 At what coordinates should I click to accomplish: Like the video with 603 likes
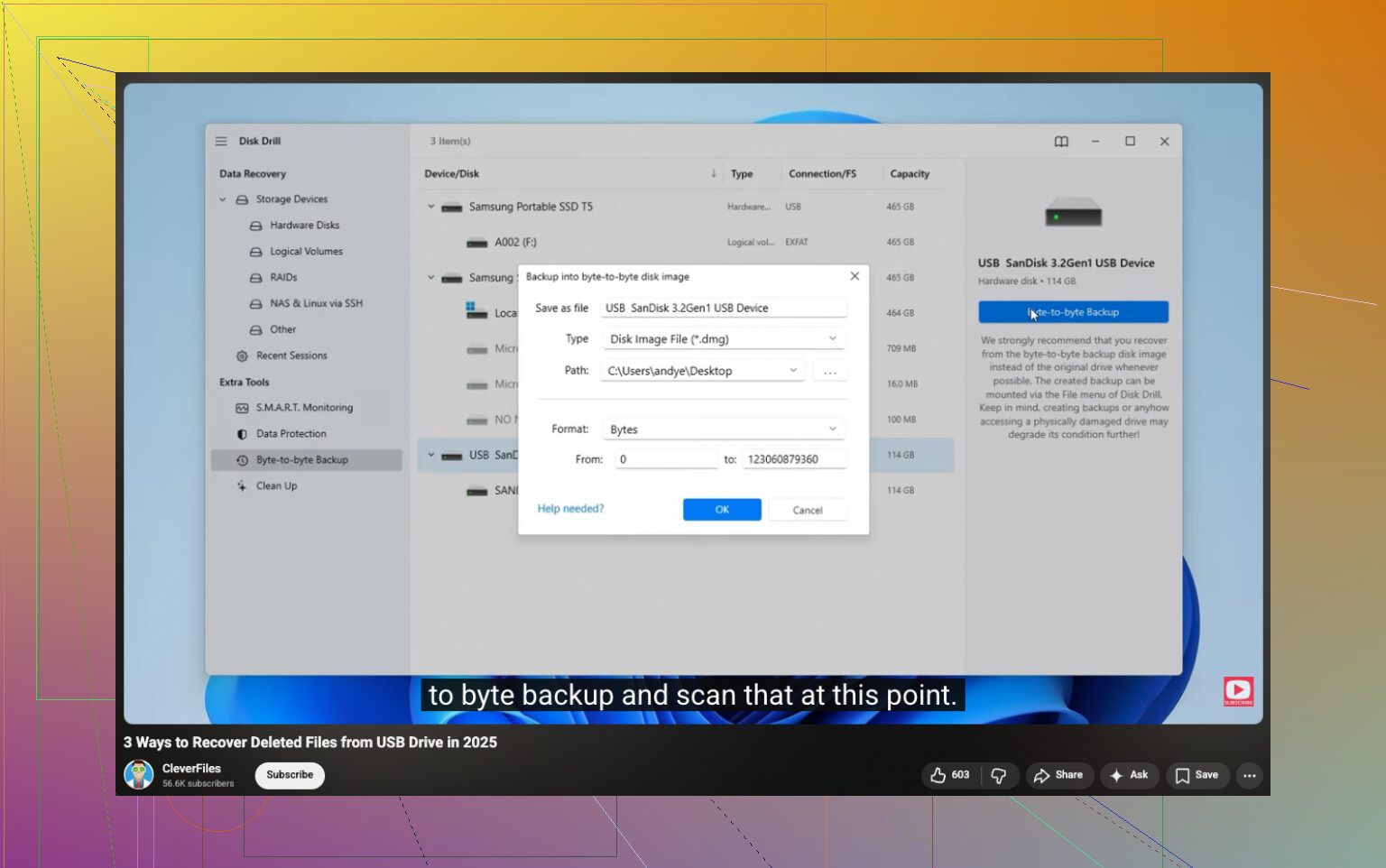[949, 775]
